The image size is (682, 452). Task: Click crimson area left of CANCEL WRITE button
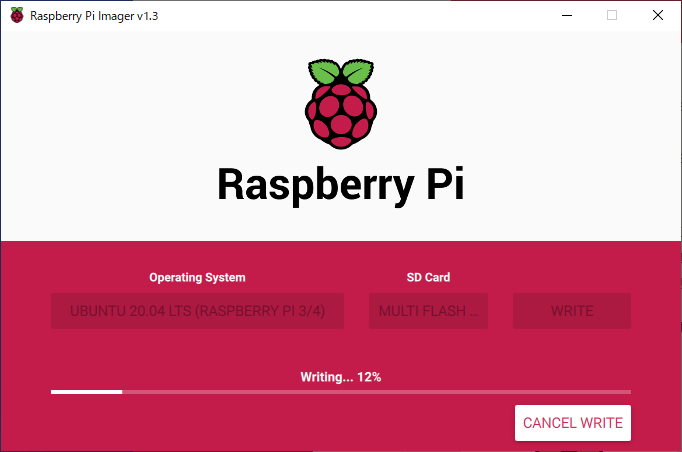(x=300, y=423)
